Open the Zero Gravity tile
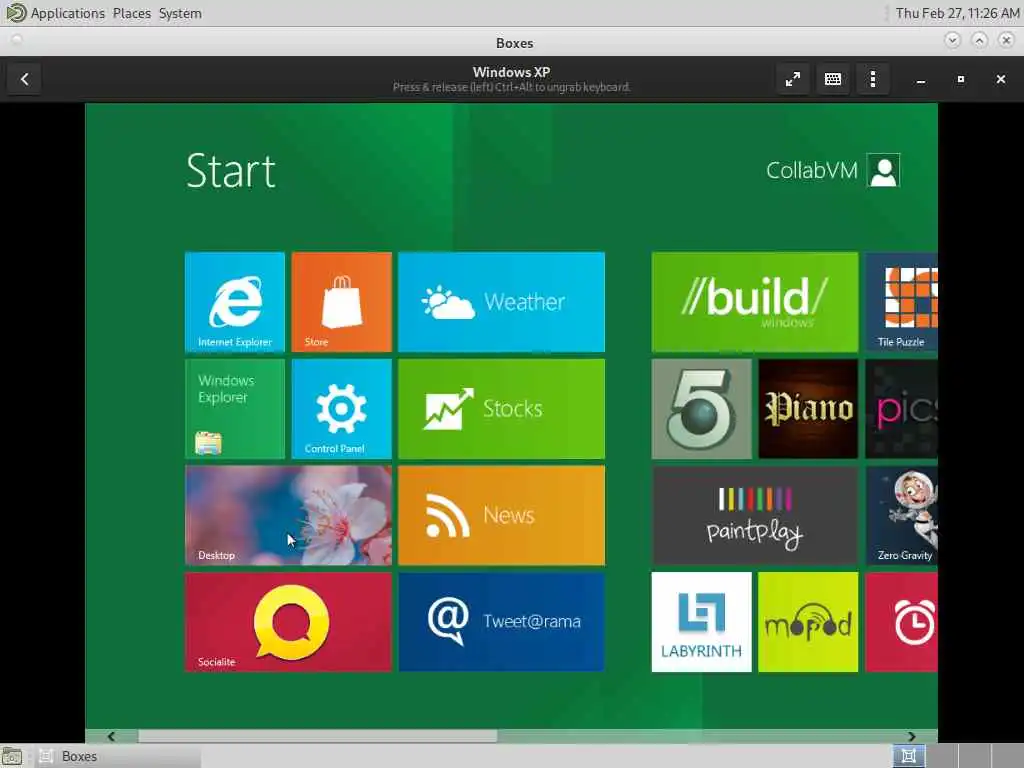 [901, 515]
